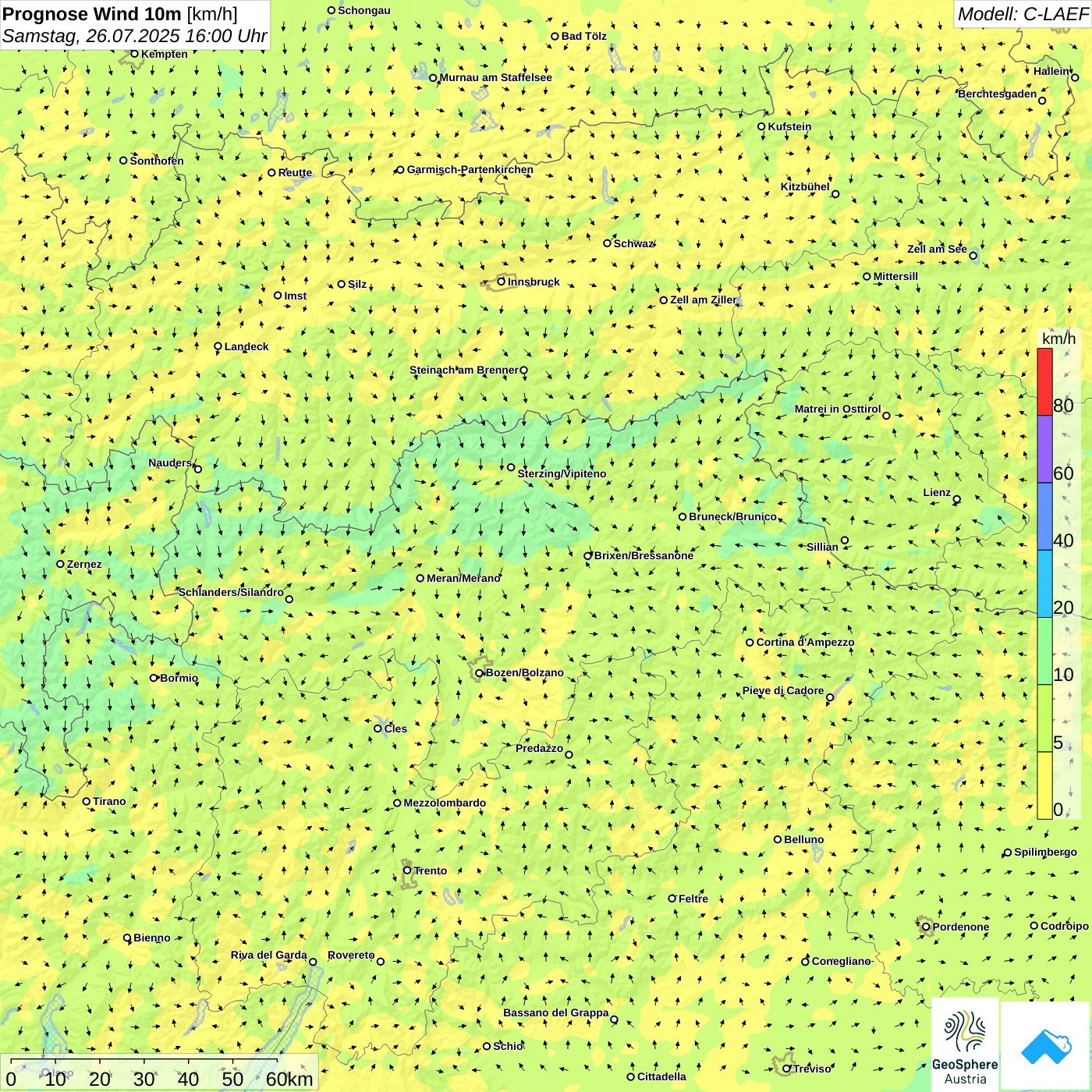Click the 'Bienno' label

pyautogui.click(x=151, y=938)
